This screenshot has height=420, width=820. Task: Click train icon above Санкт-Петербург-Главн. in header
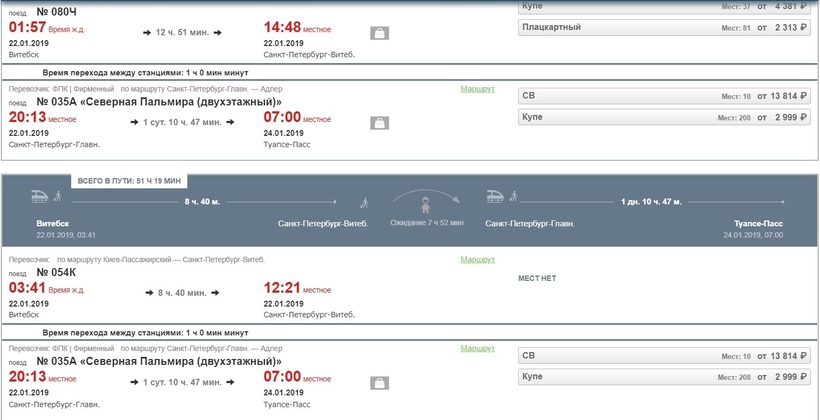[x=496, y=196]
